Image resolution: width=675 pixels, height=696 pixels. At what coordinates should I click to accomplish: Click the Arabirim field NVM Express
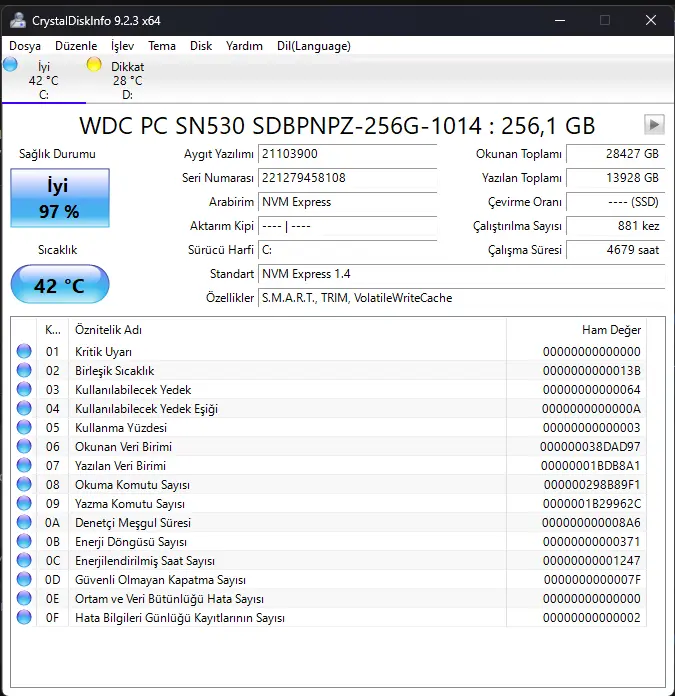click(x=347, y=202)
